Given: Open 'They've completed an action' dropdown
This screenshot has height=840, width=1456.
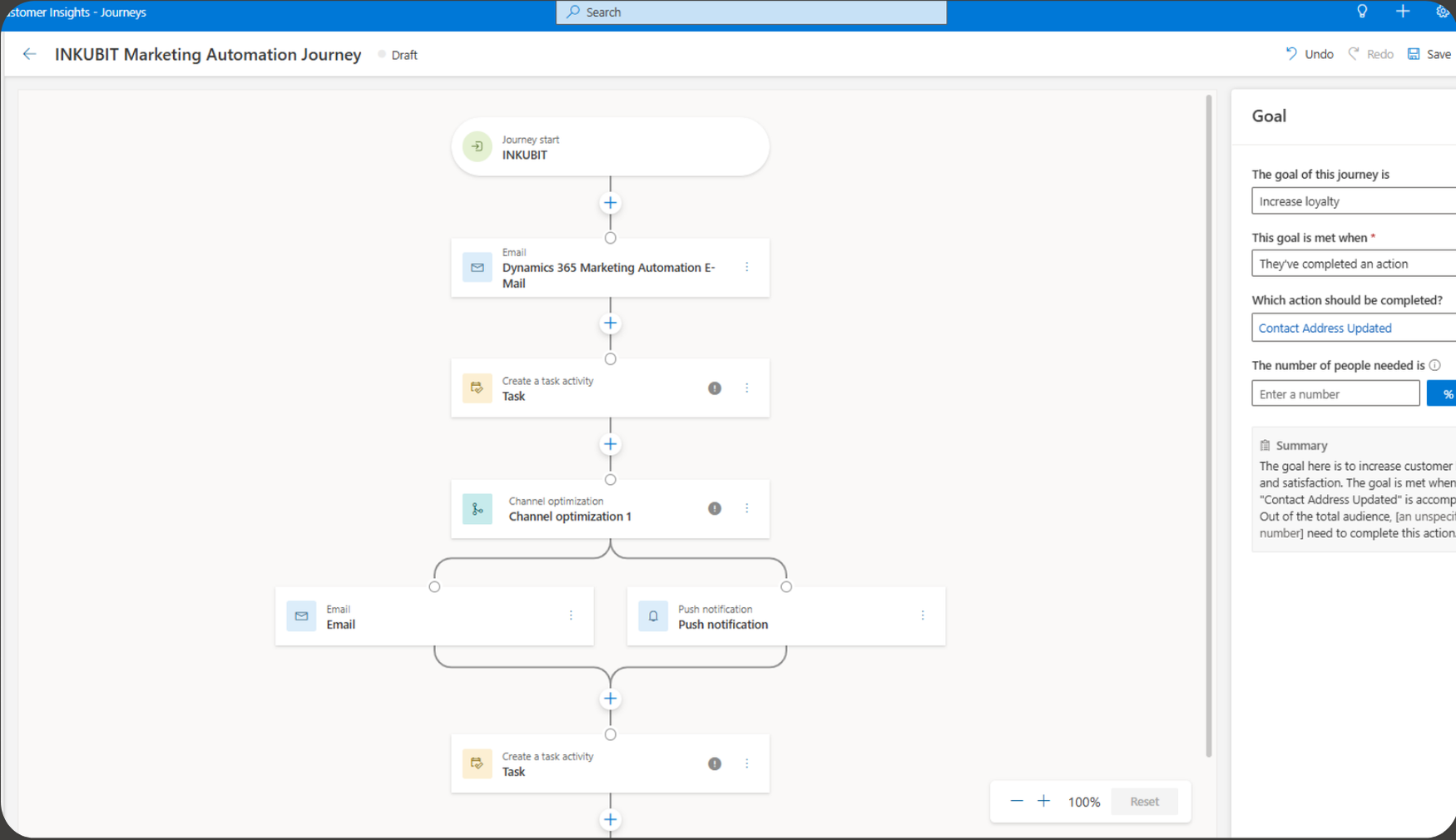Looking at the screenshot, I should click(1354, 264).
